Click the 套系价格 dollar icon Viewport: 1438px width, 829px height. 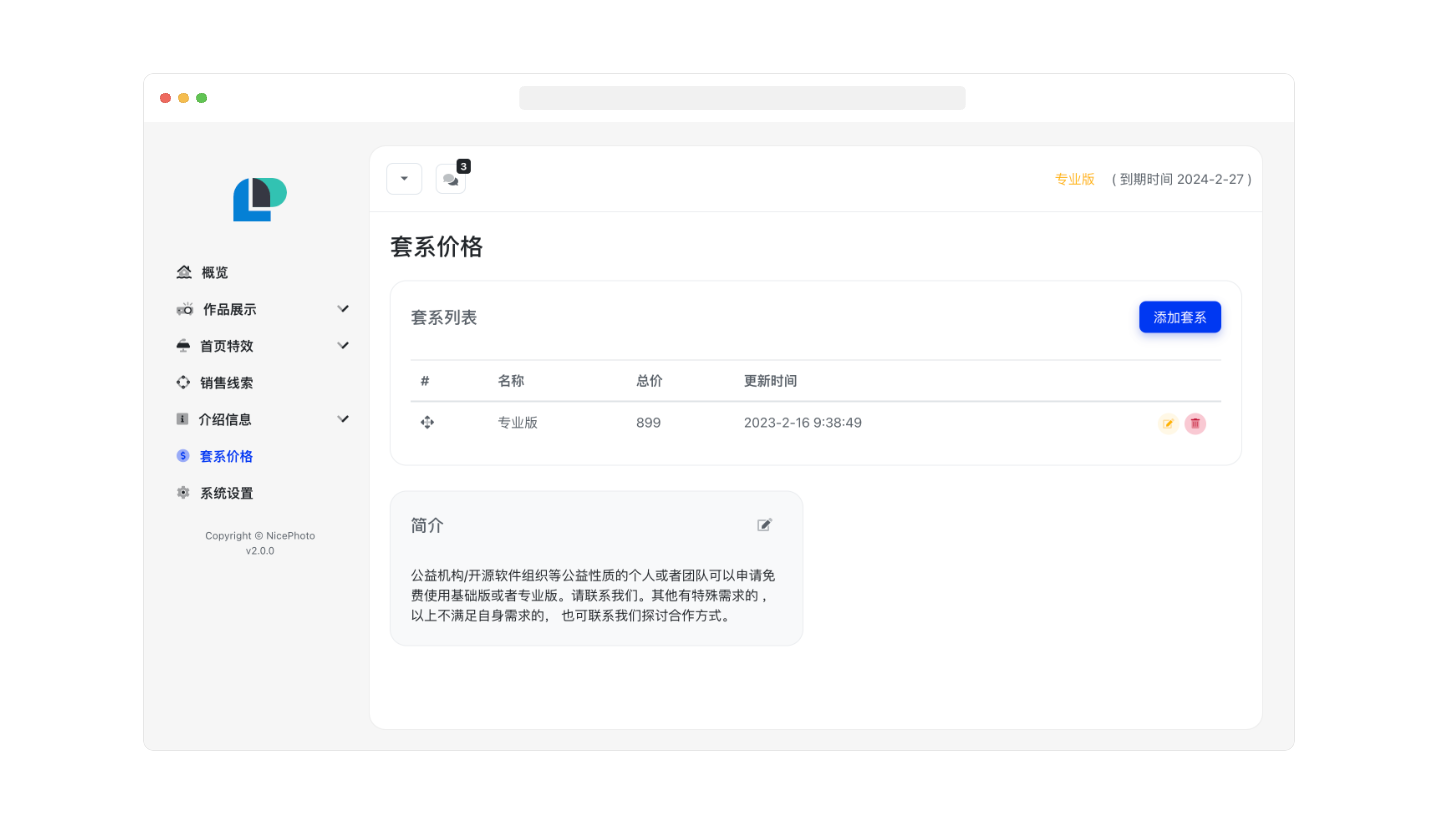point(182,456)
